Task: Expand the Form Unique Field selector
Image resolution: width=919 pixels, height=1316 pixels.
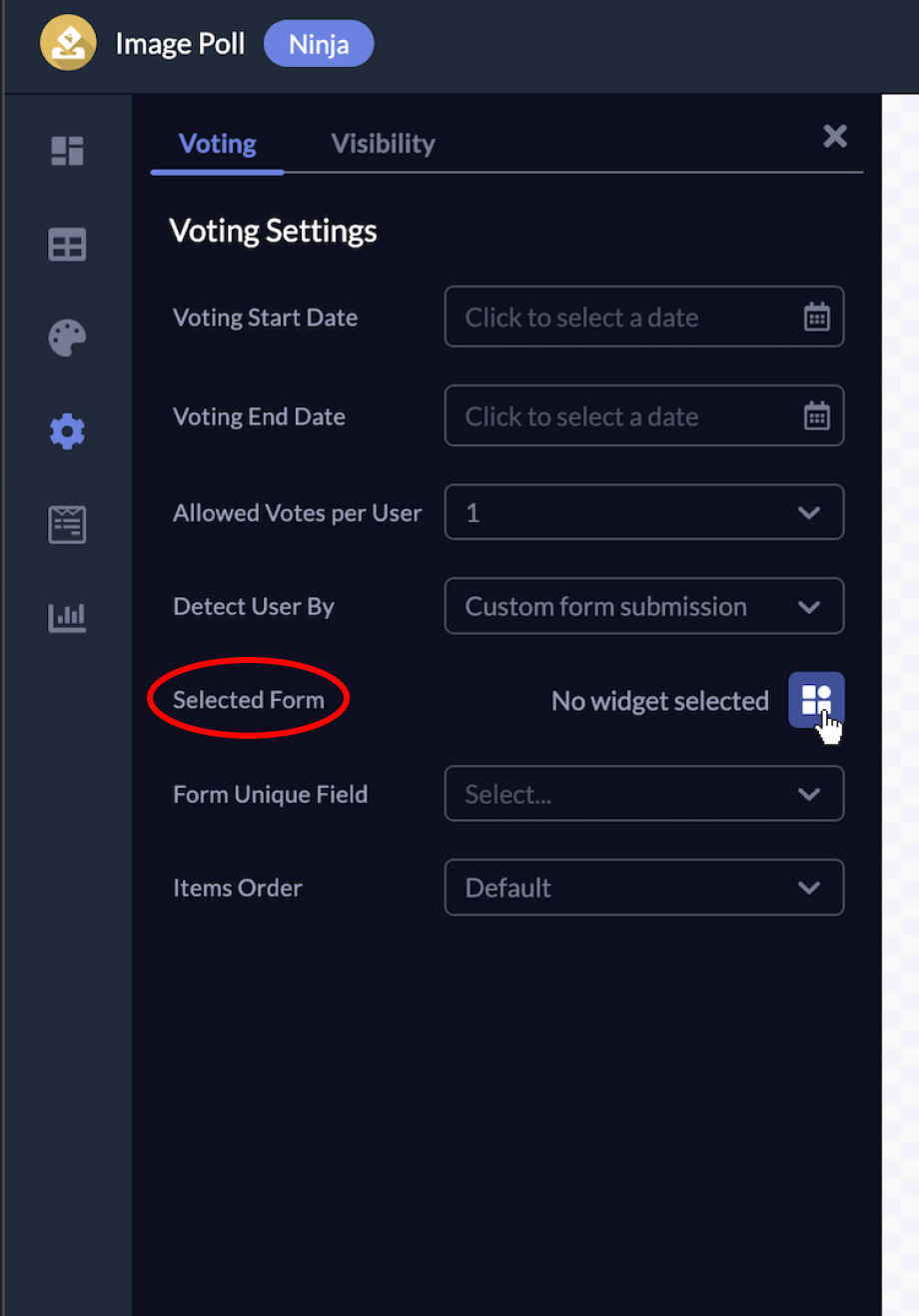Action: point(644,794)
